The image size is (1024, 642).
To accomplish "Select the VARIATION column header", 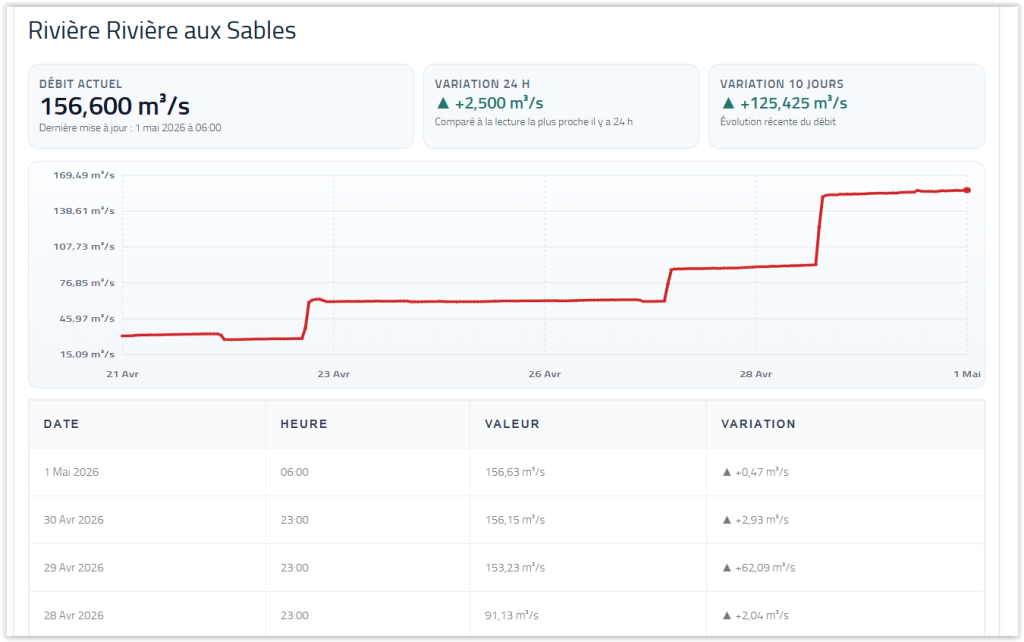I will click(758, 424).
